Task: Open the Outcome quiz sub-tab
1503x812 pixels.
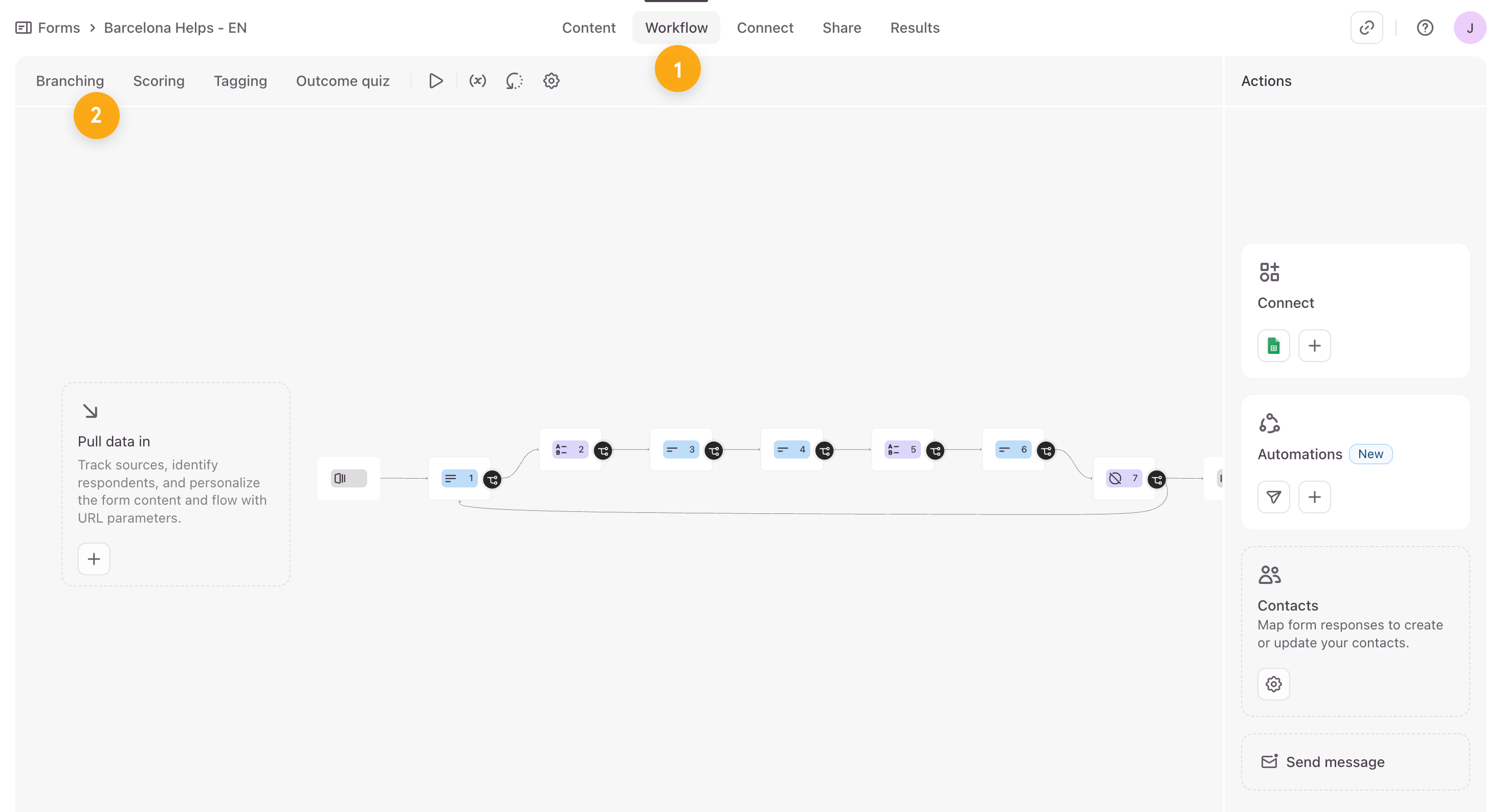Action: pyautogui.click(x=342, y=80)
